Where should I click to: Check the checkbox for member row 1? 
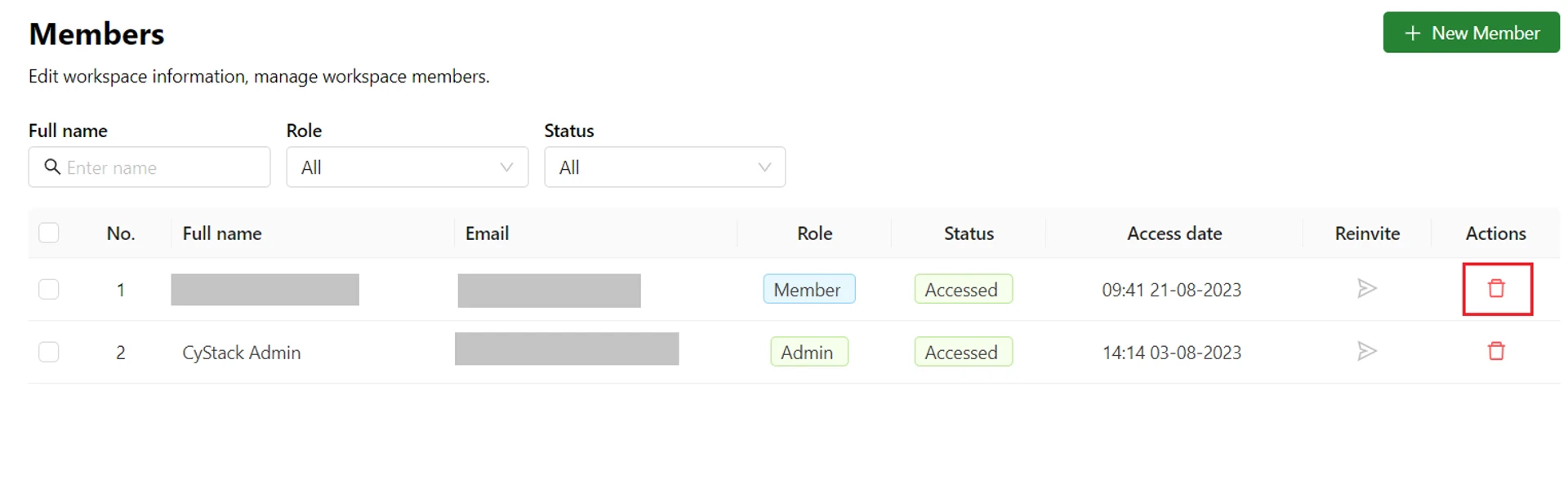point(49,289)
